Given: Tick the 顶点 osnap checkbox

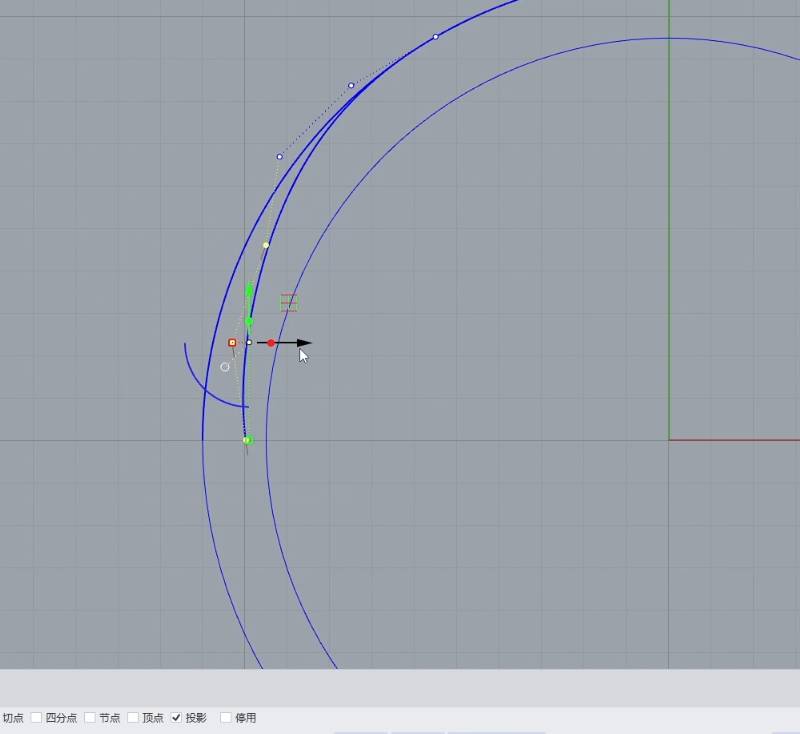Looking at the screenshot, I should tap(133, 718).
